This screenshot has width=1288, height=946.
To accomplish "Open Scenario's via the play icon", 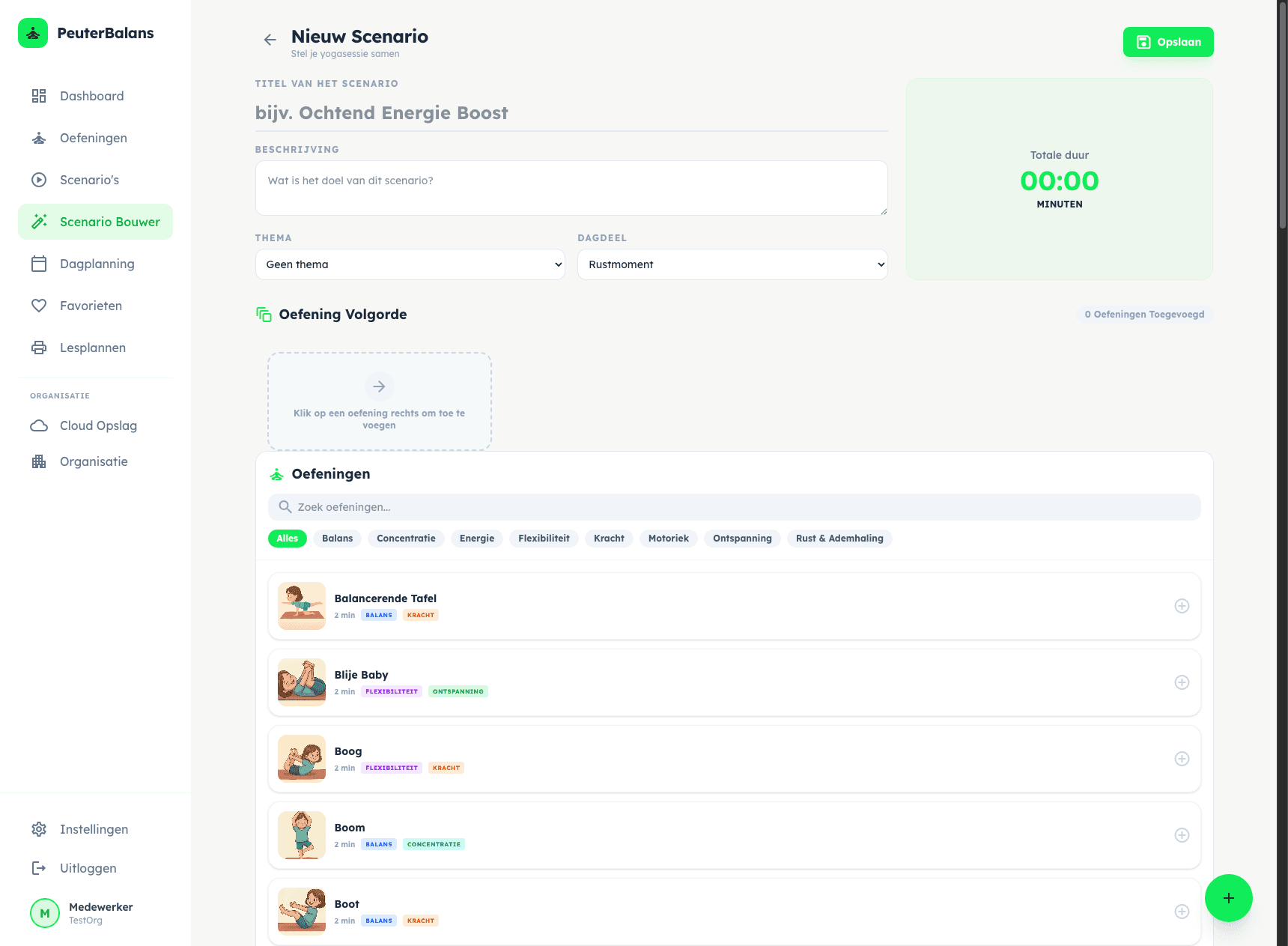I will (39, 180).
